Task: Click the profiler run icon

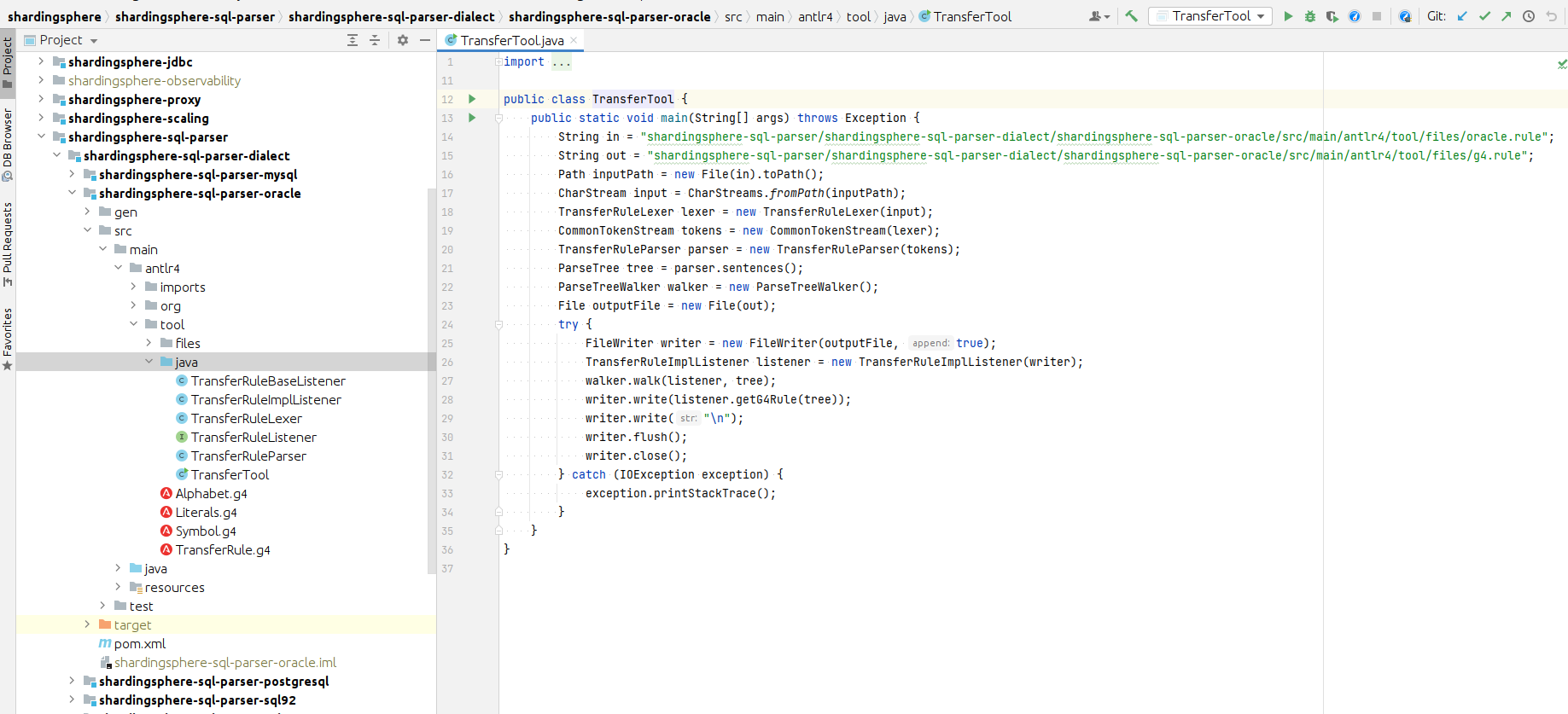Action: (1355, 16)
